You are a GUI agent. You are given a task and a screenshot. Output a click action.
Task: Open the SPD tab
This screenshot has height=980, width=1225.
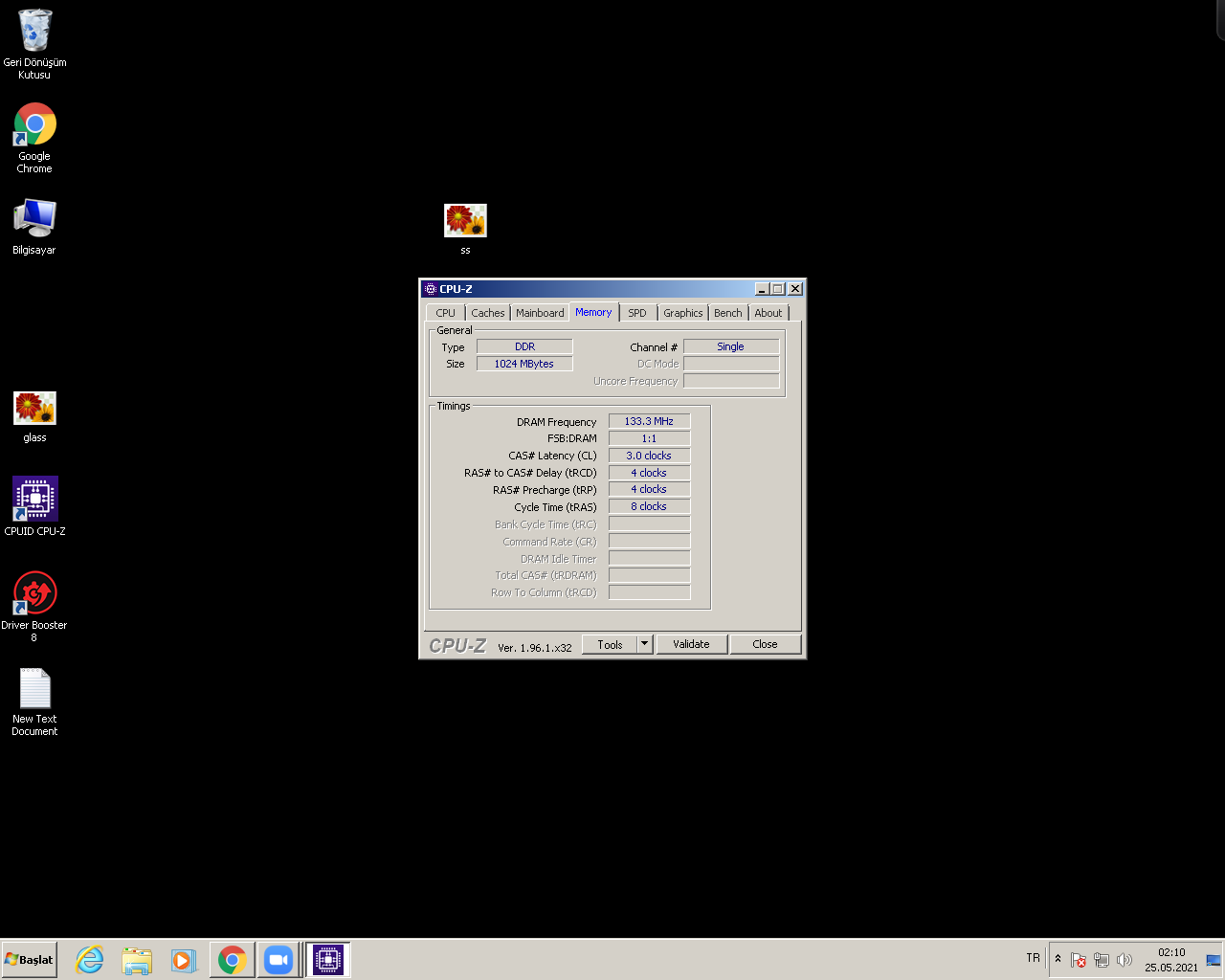(637, 313)
